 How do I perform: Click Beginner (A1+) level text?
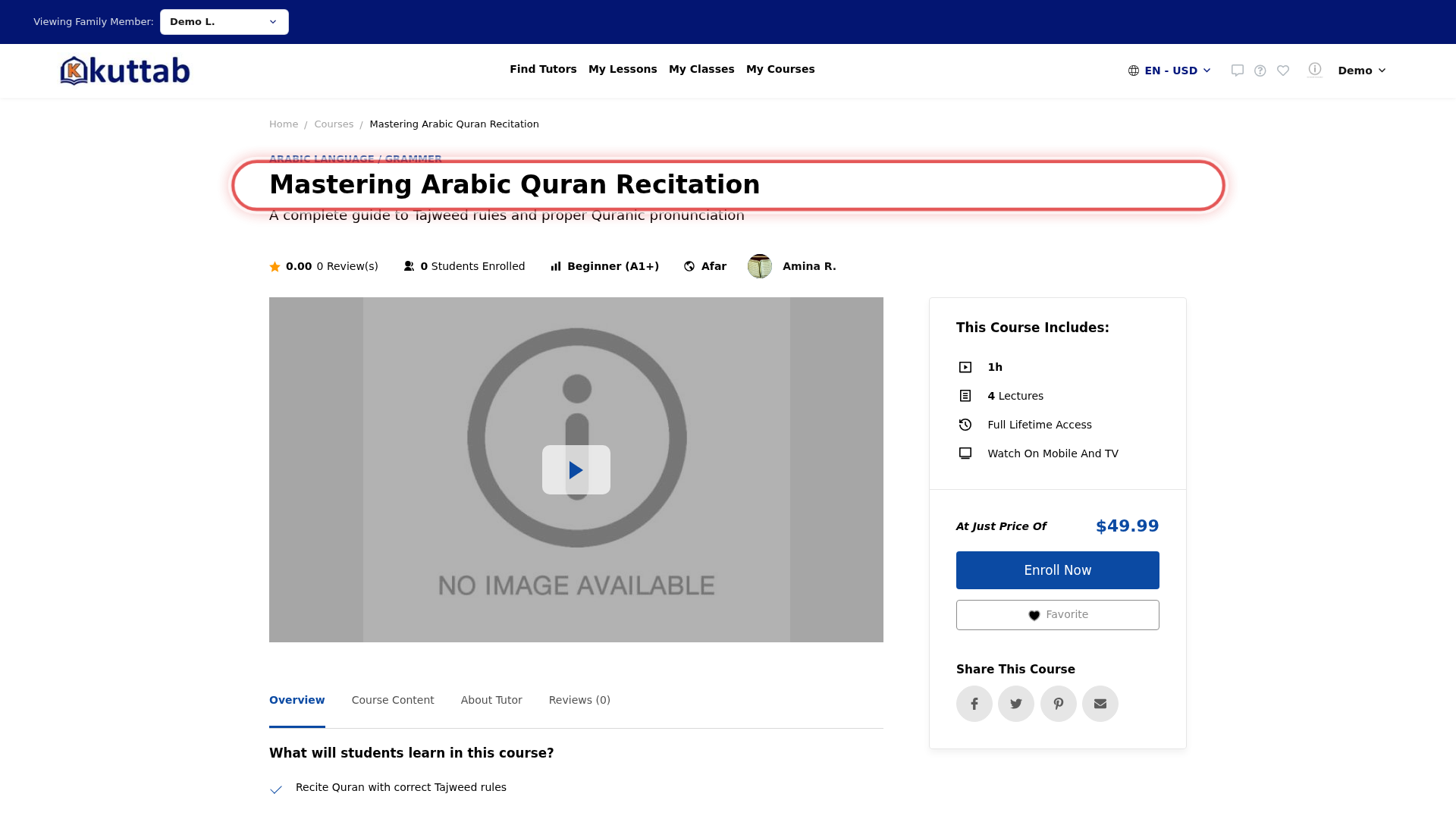pyautogui.click(x=613, y=266)
